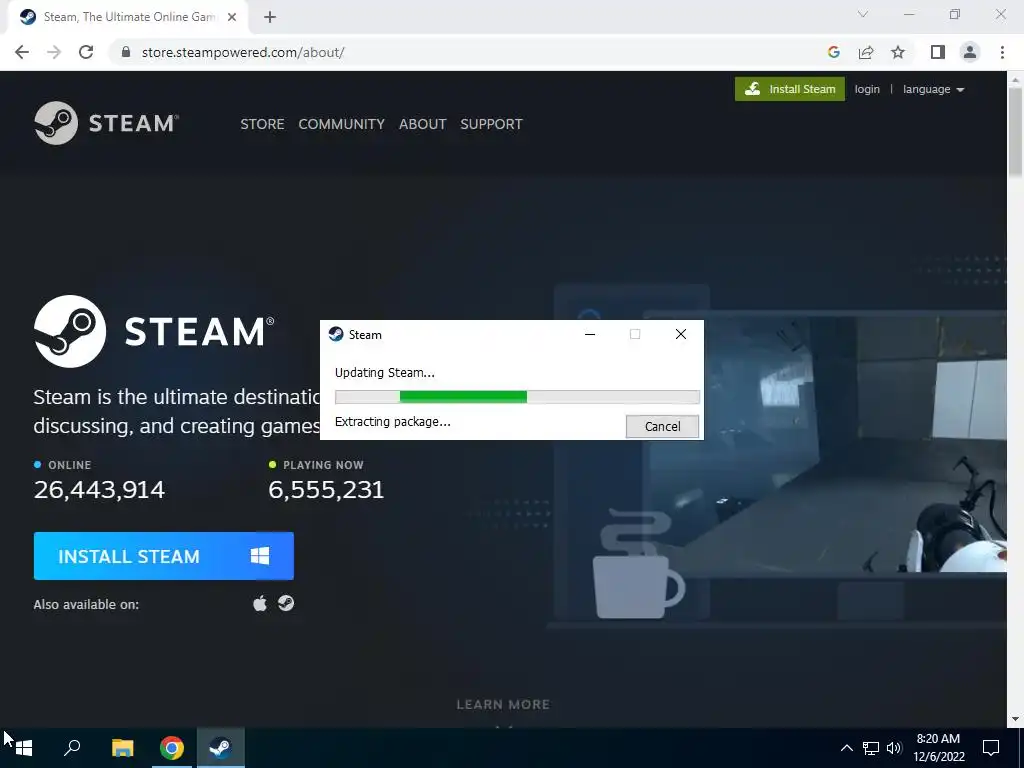
Task: Close the Steam browser tab
Action: pyautogui.click(x=232, y=18)
